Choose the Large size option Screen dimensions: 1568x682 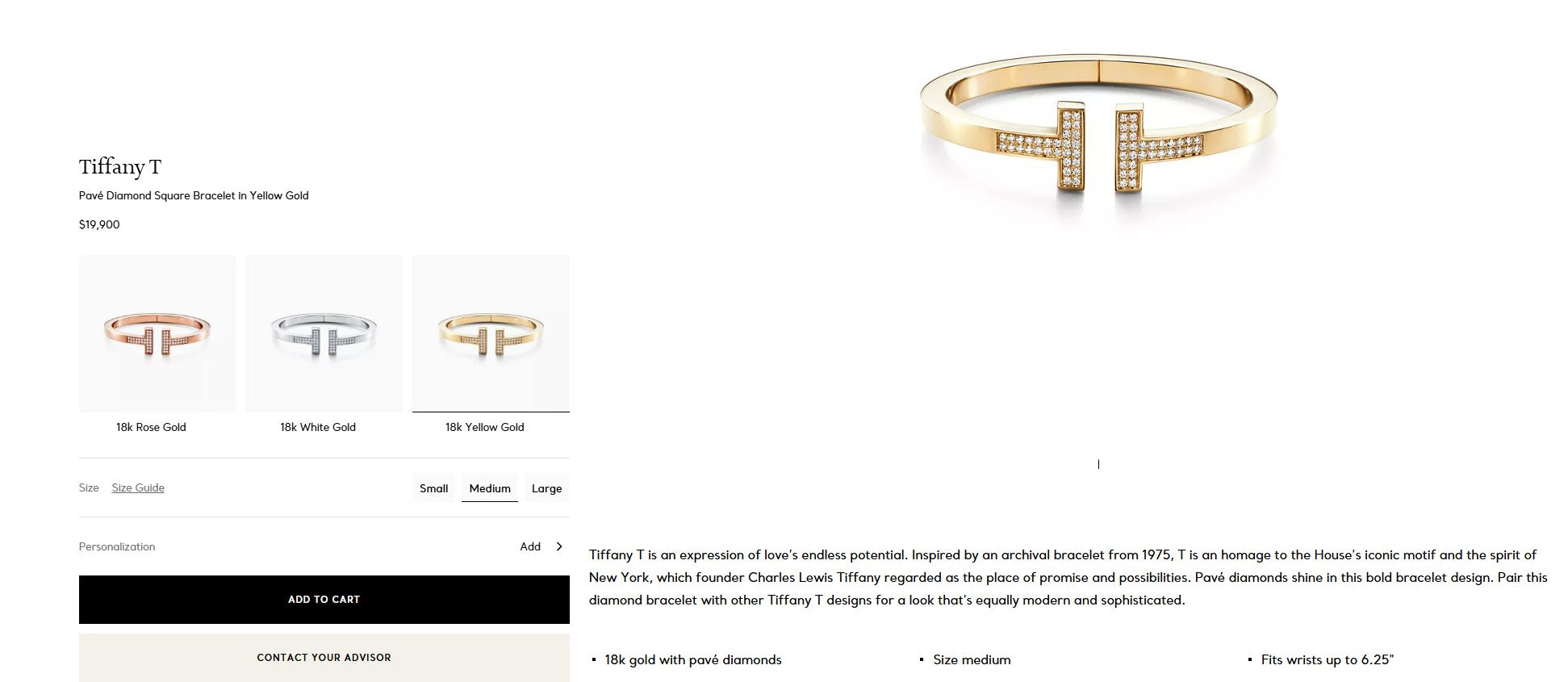coord(546,488)
